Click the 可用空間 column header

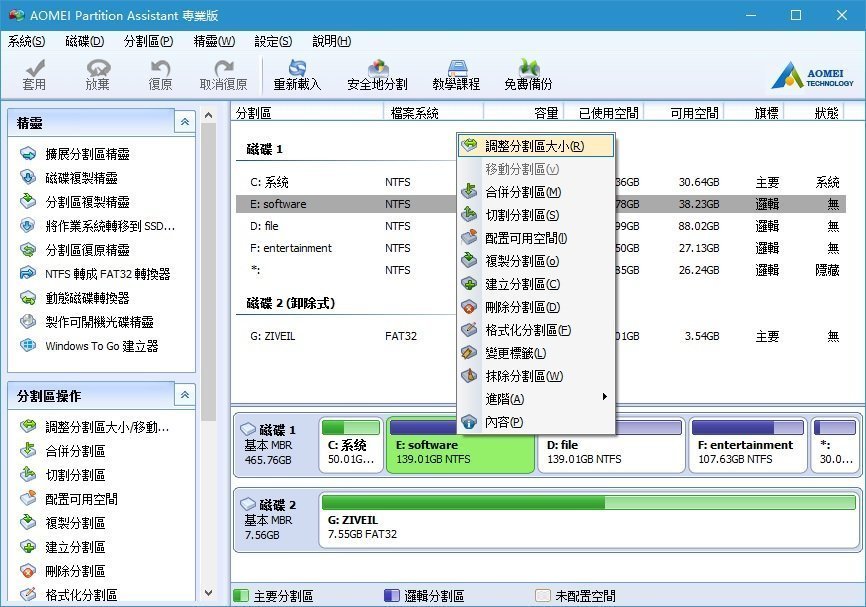(x=684, y=113)
